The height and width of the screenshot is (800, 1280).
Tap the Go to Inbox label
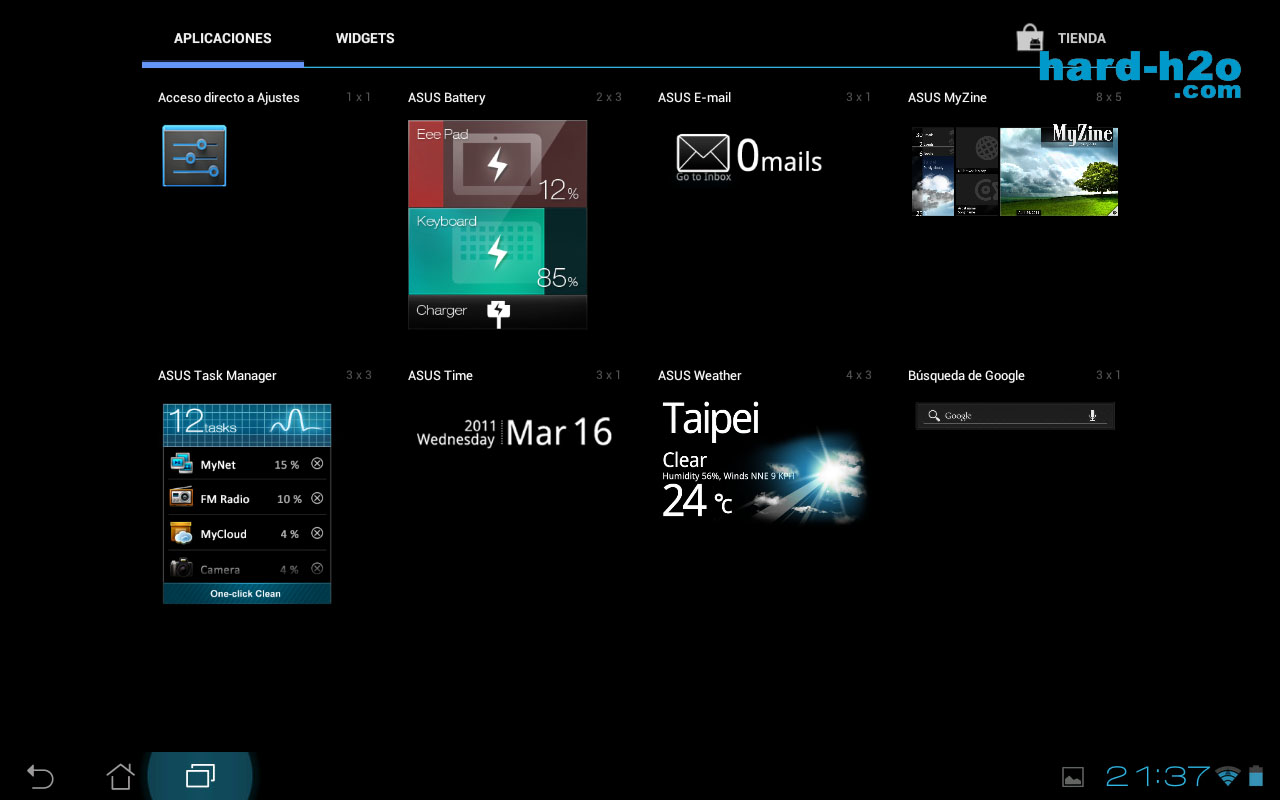click(703, 177)
